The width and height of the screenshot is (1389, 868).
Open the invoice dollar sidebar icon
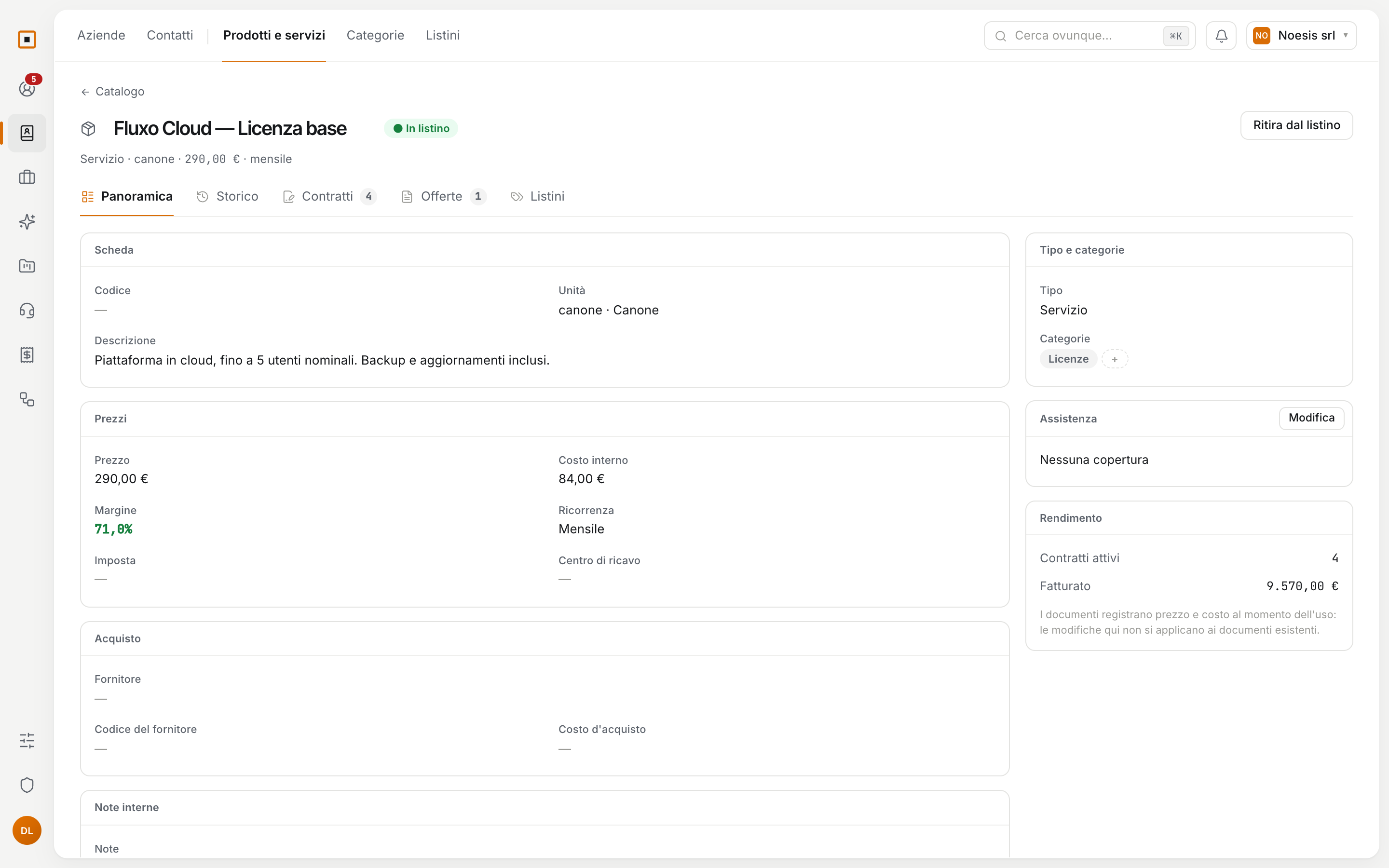pos(27,355)
